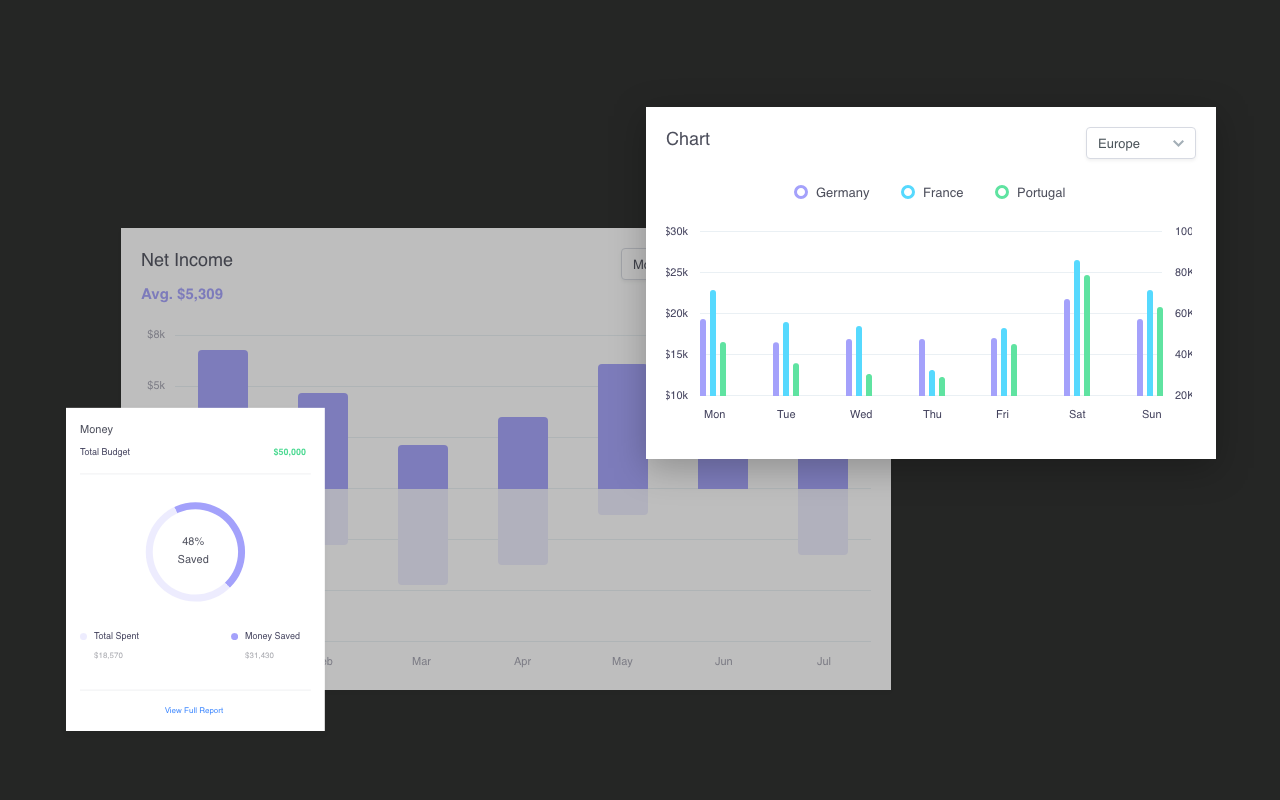
Task: Click the green $50,000 Total Budget value
Action: click(x=289, y=452)
